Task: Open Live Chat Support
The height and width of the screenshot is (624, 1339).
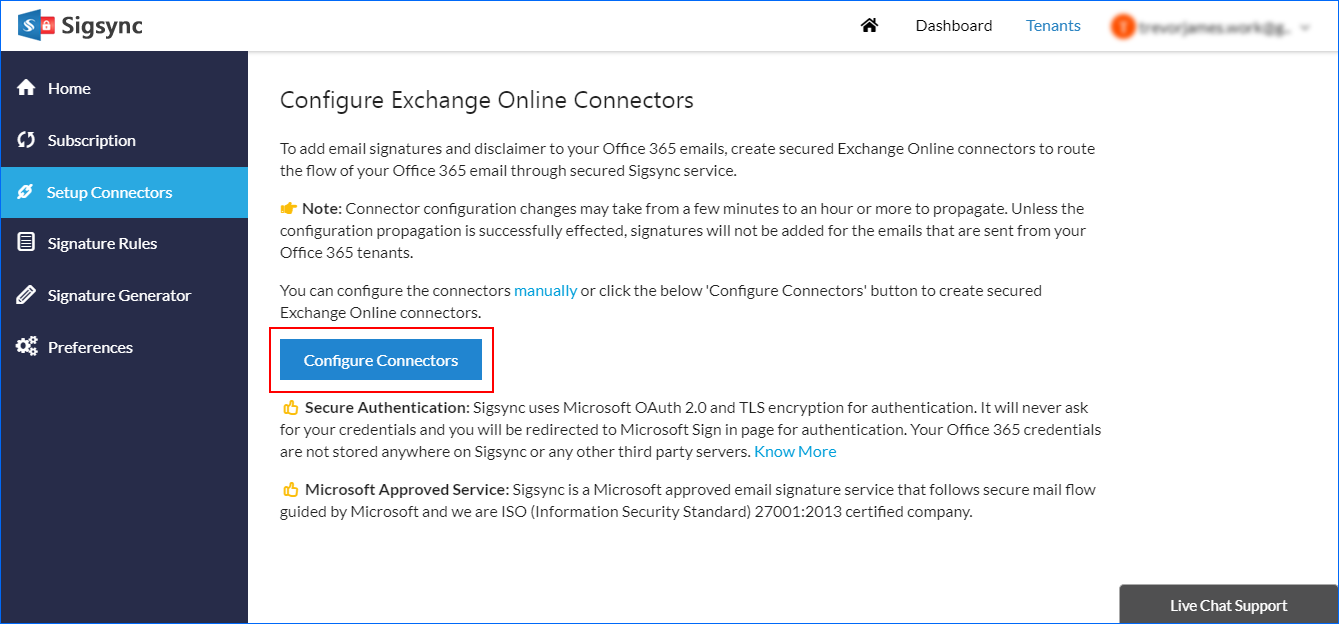Action: click(1227, 605)
